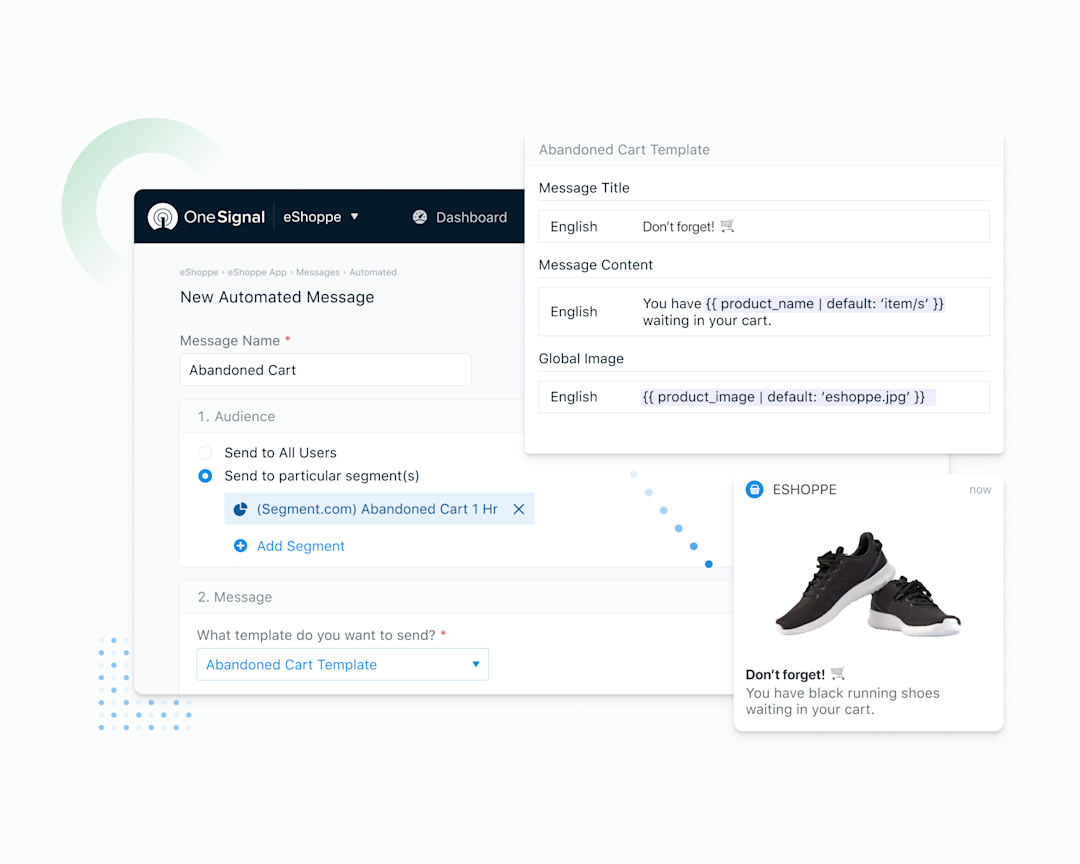Image resolution: width=1080 pixels, height=864 pixels.
Task: Click the cart emoji in Message Title
Action: (727, 226)
